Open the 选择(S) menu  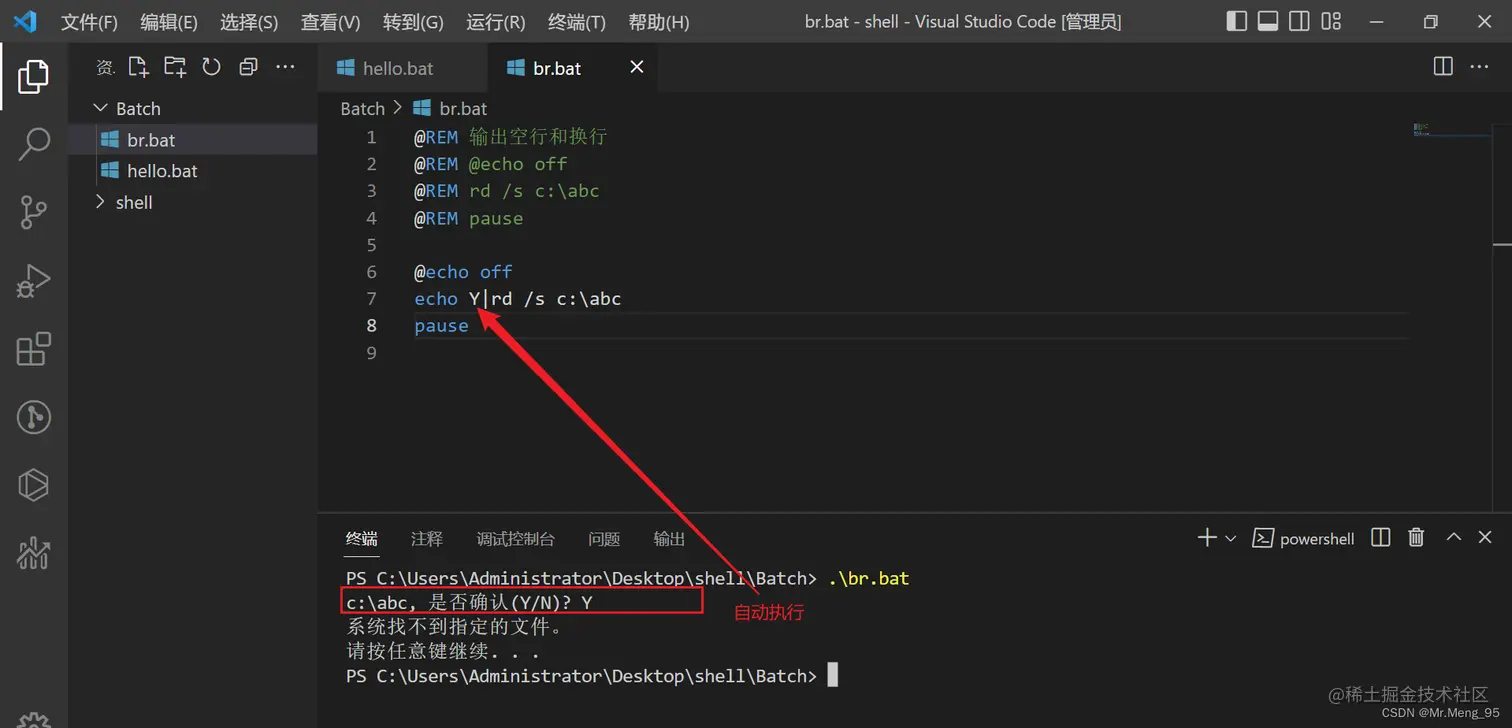click(x=249, y=22)
